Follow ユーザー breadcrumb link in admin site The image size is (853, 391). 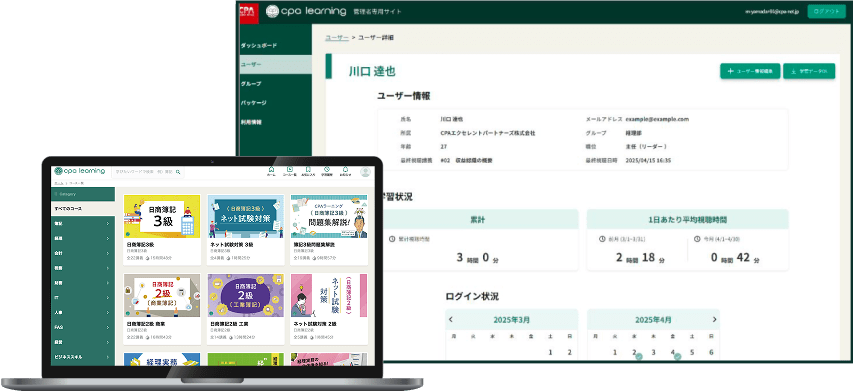pyautogui.click(x=337, y=38)
